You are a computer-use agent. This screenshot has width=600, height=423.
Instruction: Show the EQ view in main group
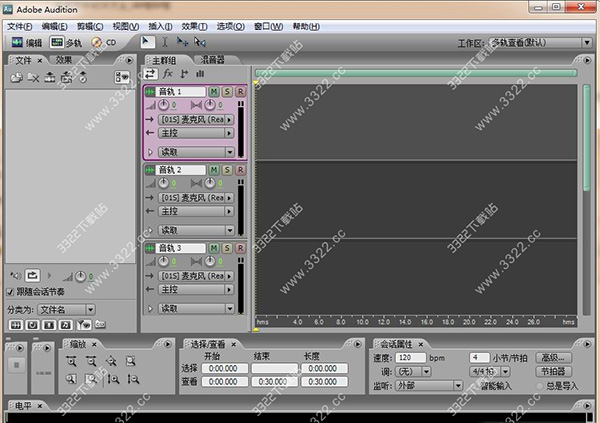pos(201,74)
